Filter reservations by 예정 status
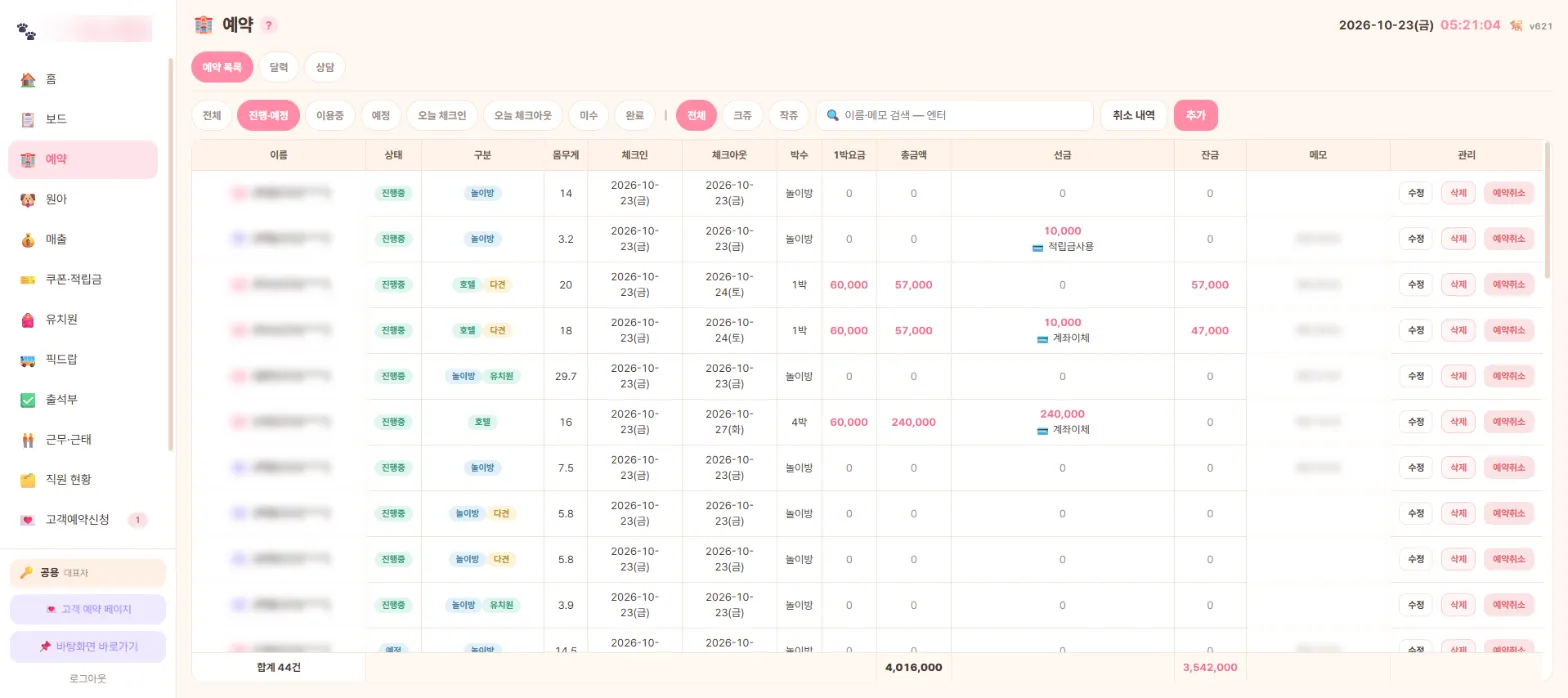 tap(381, 115)
